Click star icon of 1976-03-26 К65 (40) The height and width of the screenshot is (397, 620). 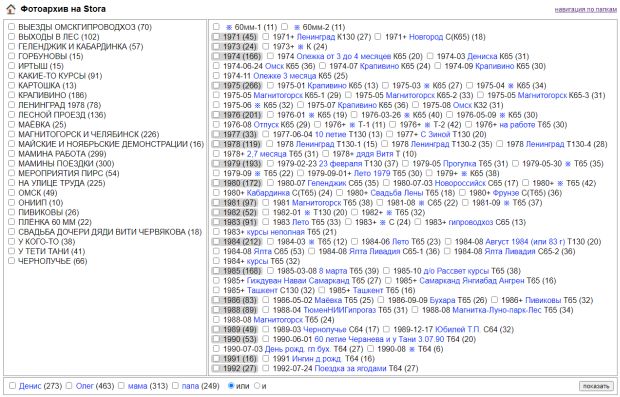[407, 115]
